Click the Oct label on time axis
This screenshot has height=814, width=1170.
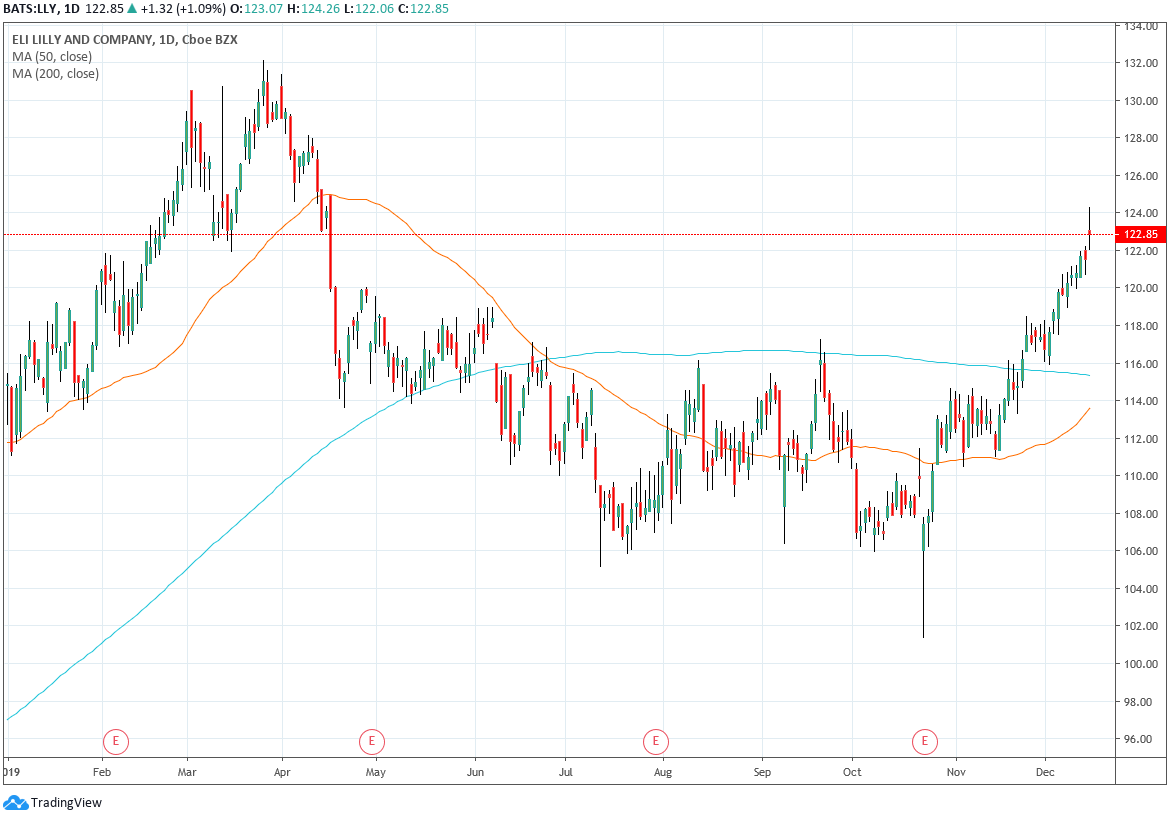(x=852, y=771)
